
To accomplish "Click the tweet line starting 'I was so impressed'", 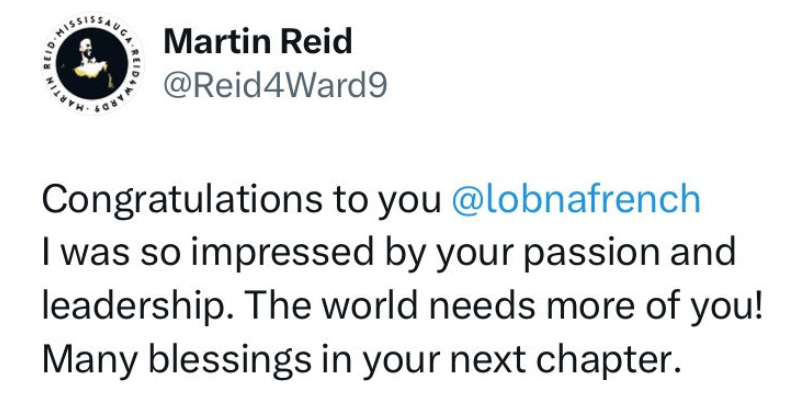I will coord(389,253).
